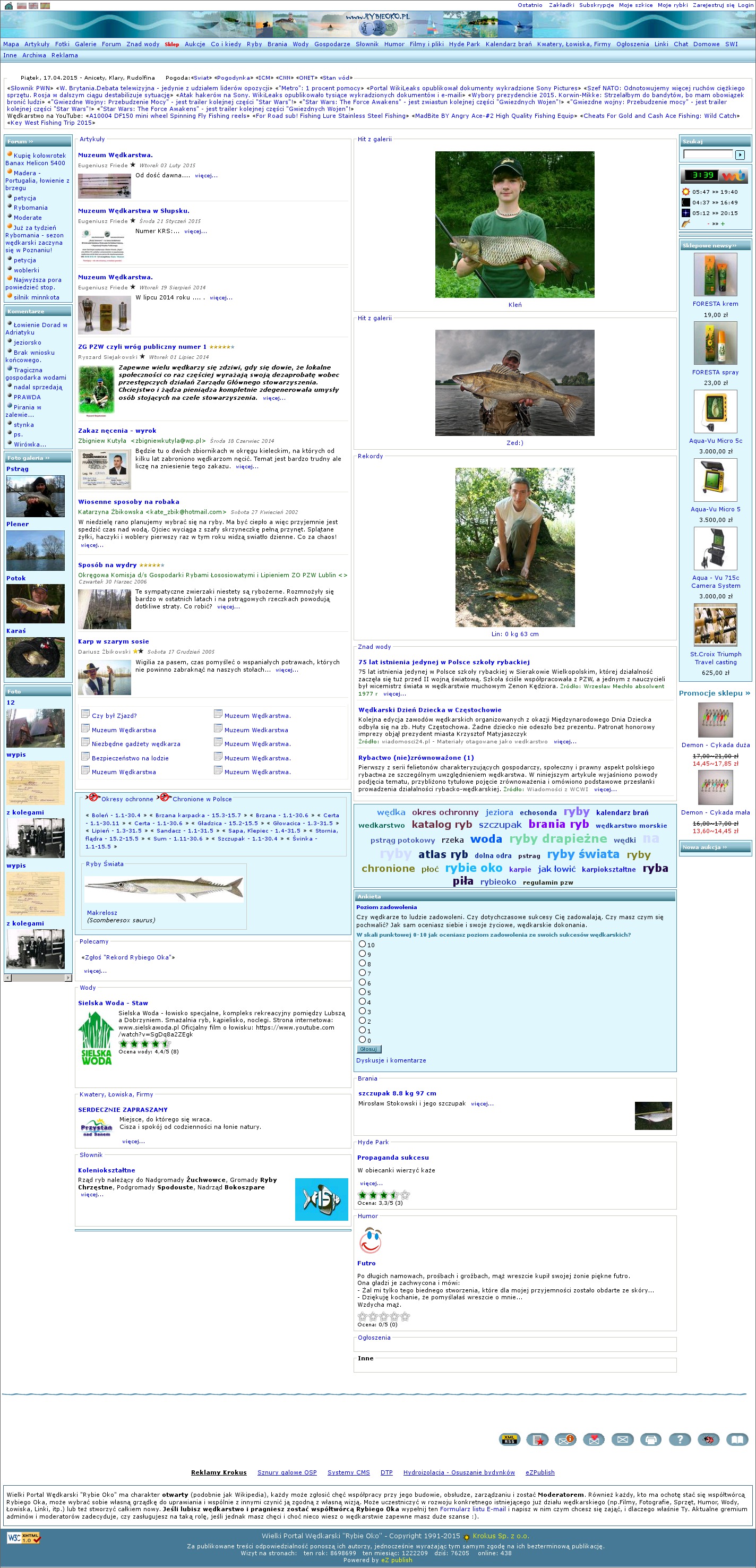
Task: Click the printer icon
Action: coord(651,1439)
